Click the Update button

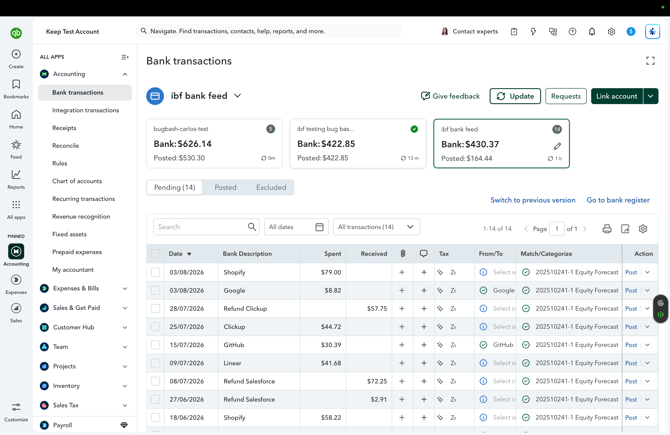(x=515, y=96)
